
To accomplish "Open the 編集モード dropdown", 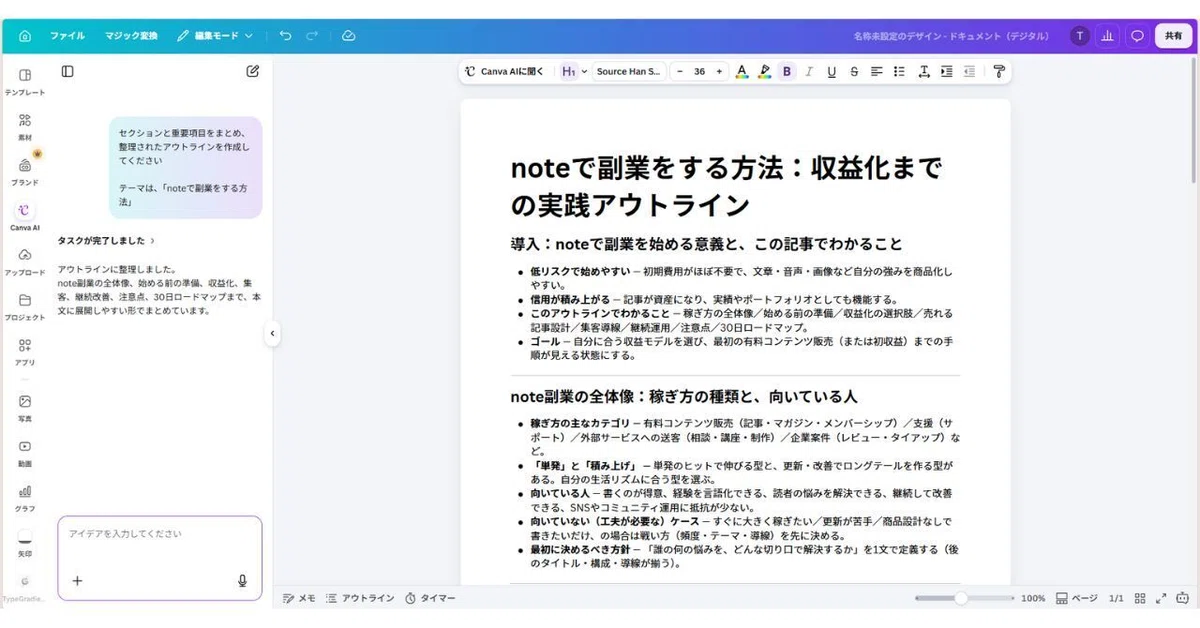I will 215,36.
